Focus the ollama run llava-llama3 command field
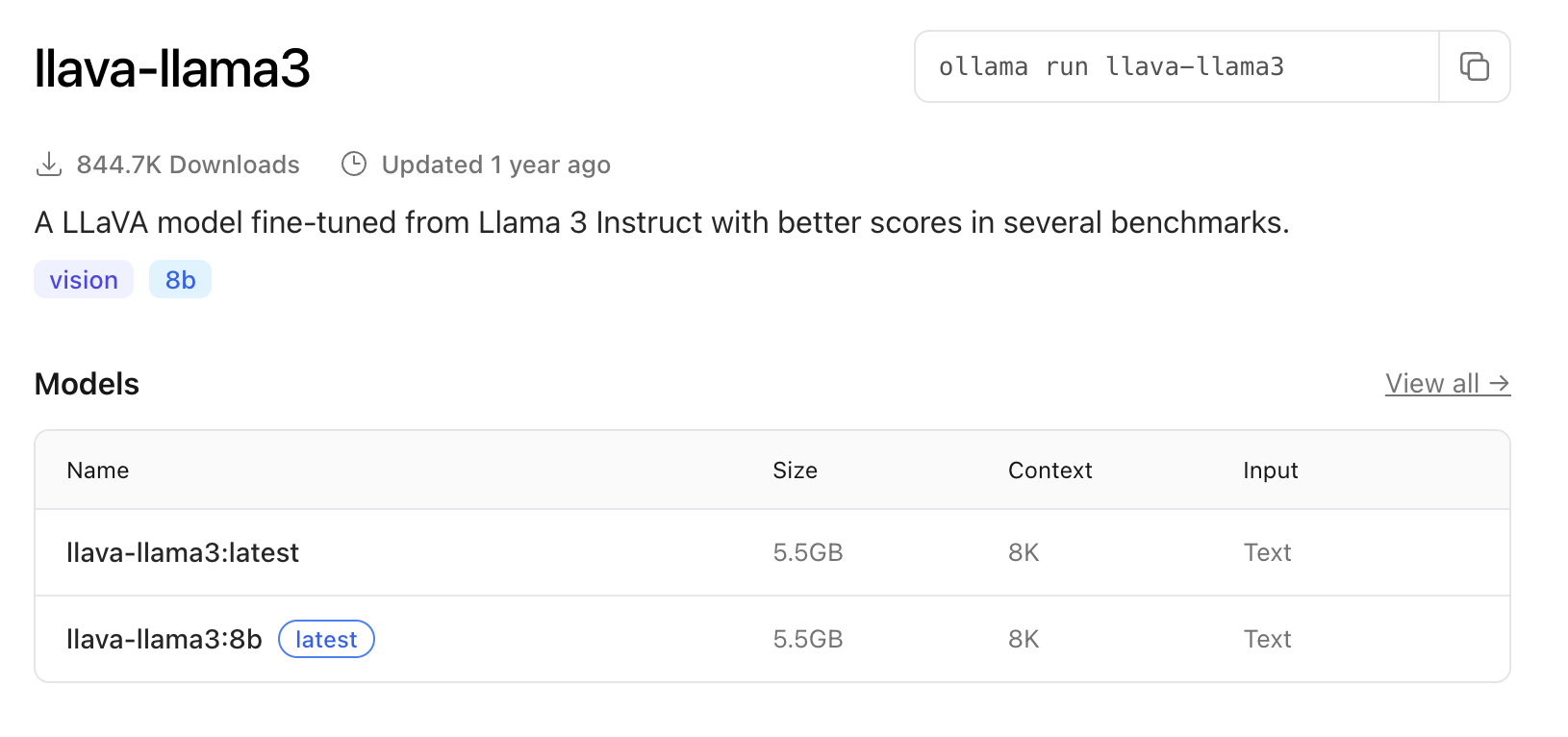Image resolution: width=1568 pixels, height=737 pixels. click(1176, 66)
